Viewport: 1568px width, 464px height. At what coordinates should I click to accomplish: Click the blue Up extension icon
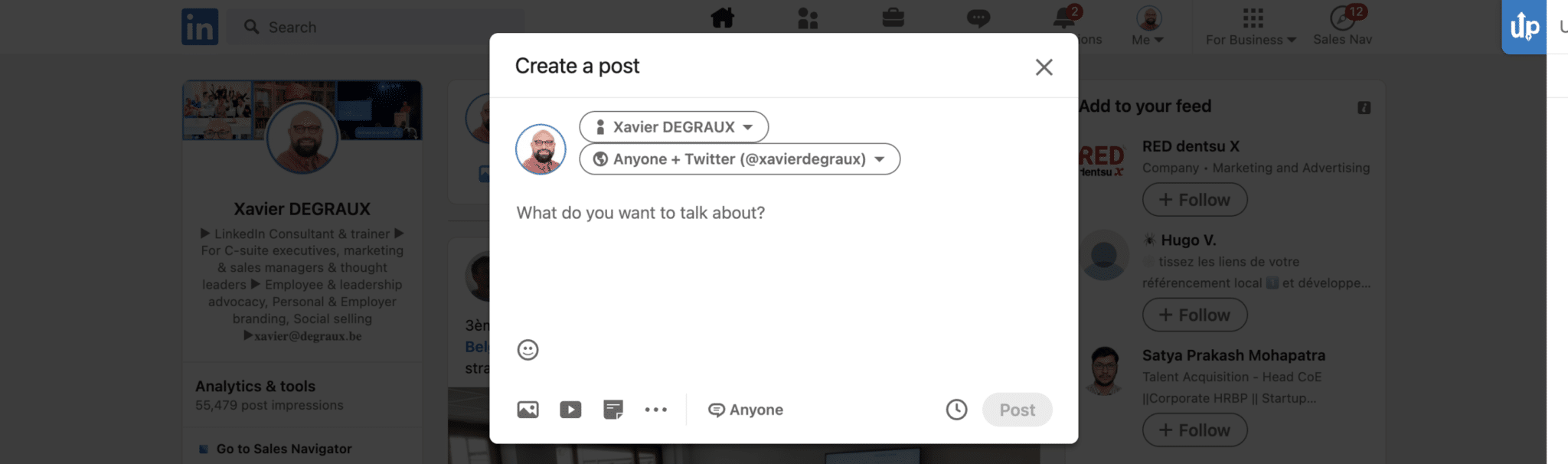(1524, 27)
